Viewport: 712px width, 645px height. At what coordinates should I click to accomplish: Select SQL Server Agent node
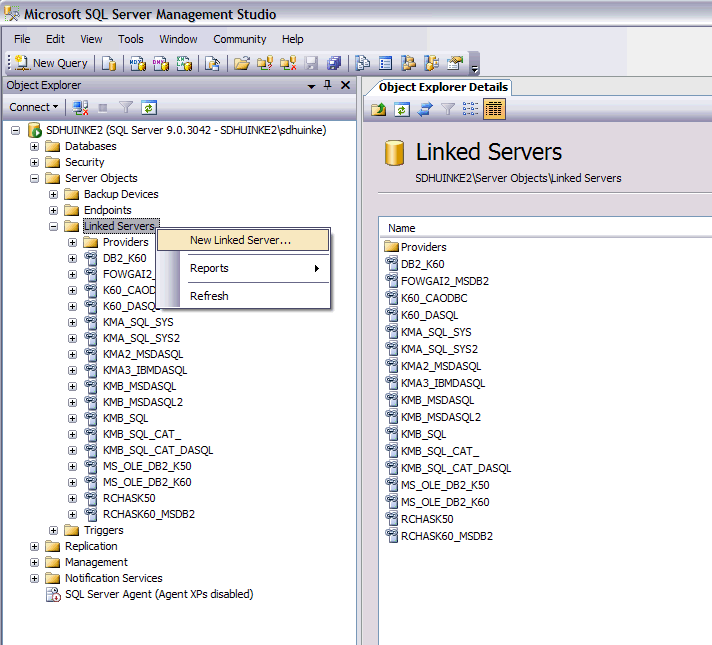pos(159,594)
